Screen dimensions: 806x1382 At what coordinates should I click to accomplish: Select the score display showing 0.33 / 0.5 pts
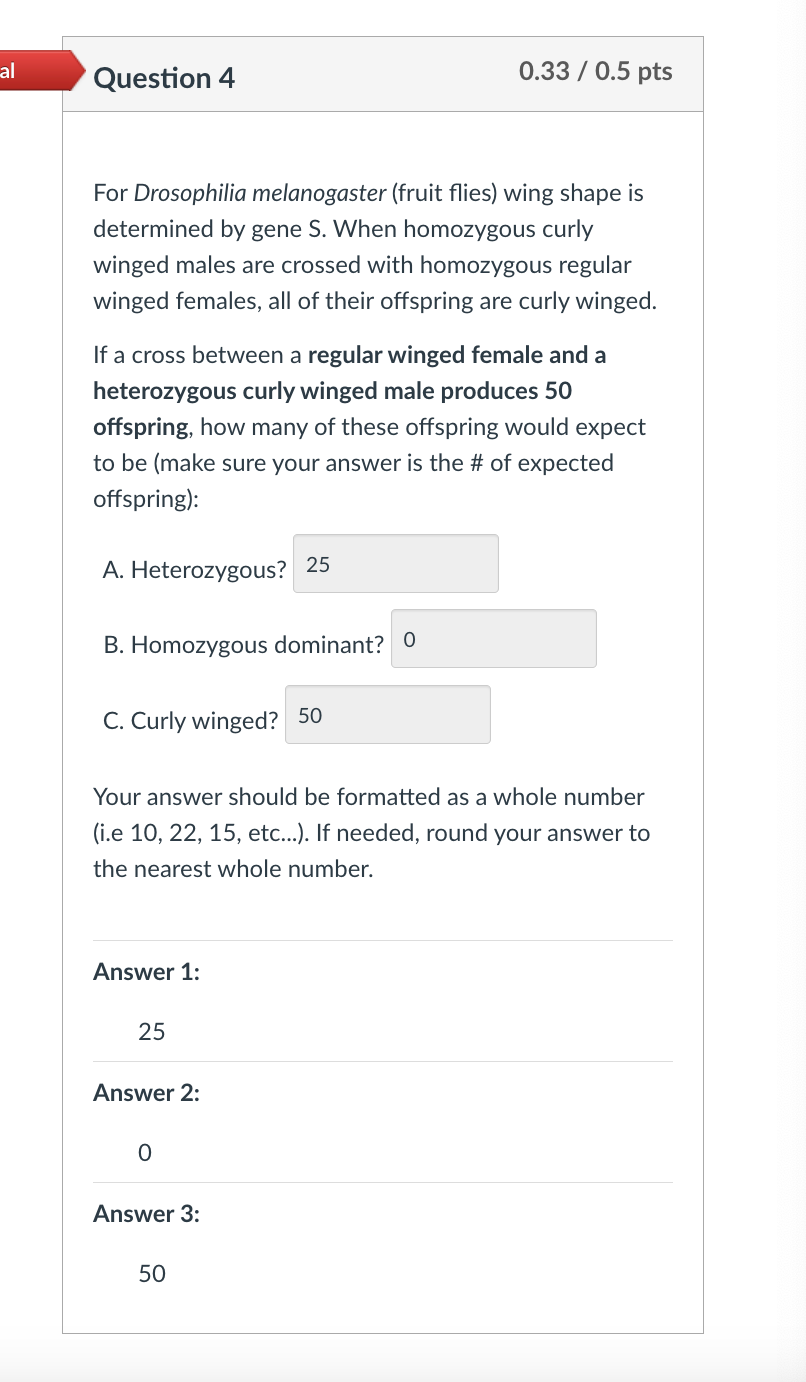point(595,72)
